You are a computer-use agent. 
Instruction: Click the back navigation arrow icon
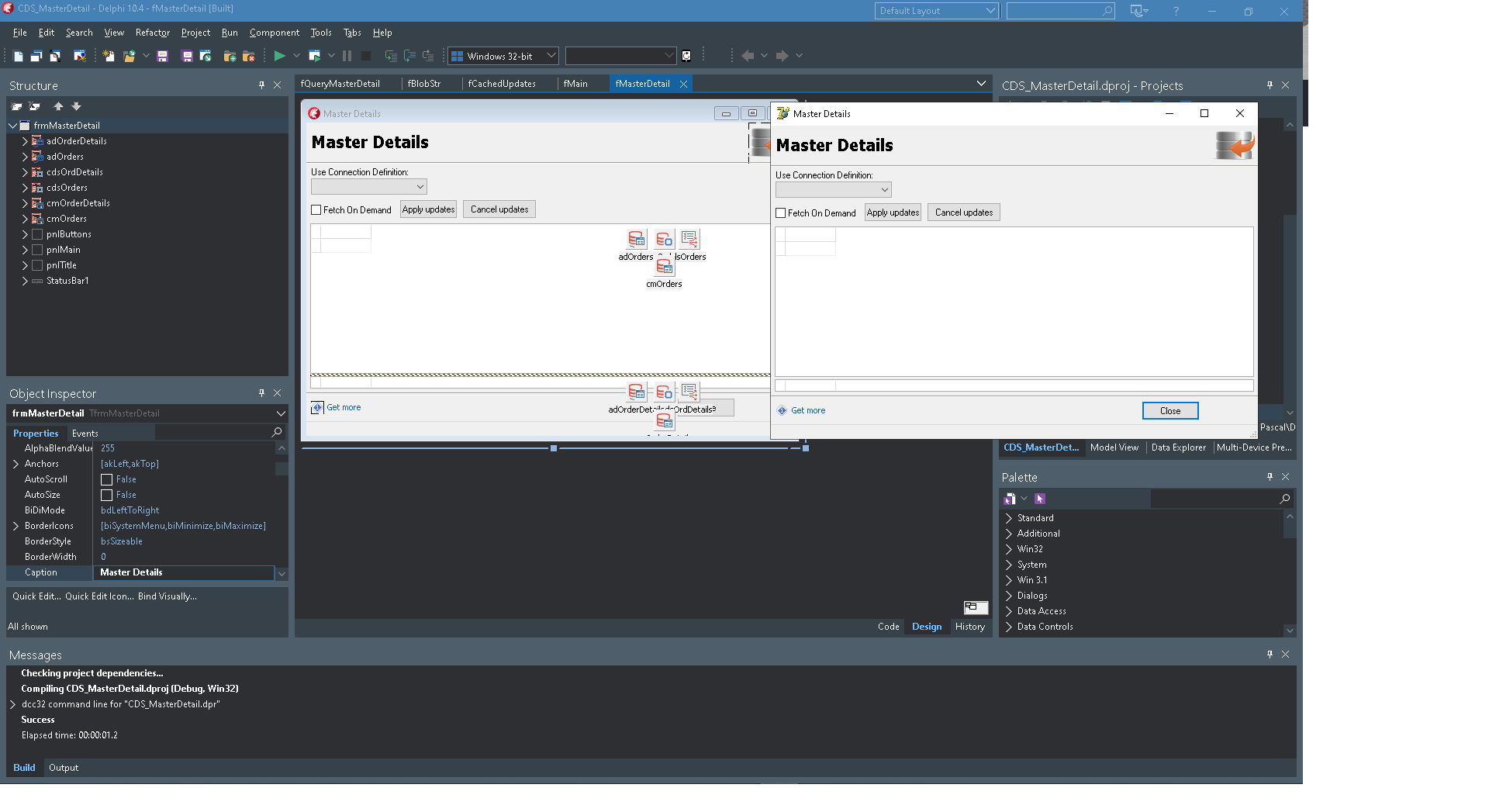point(748,56)
